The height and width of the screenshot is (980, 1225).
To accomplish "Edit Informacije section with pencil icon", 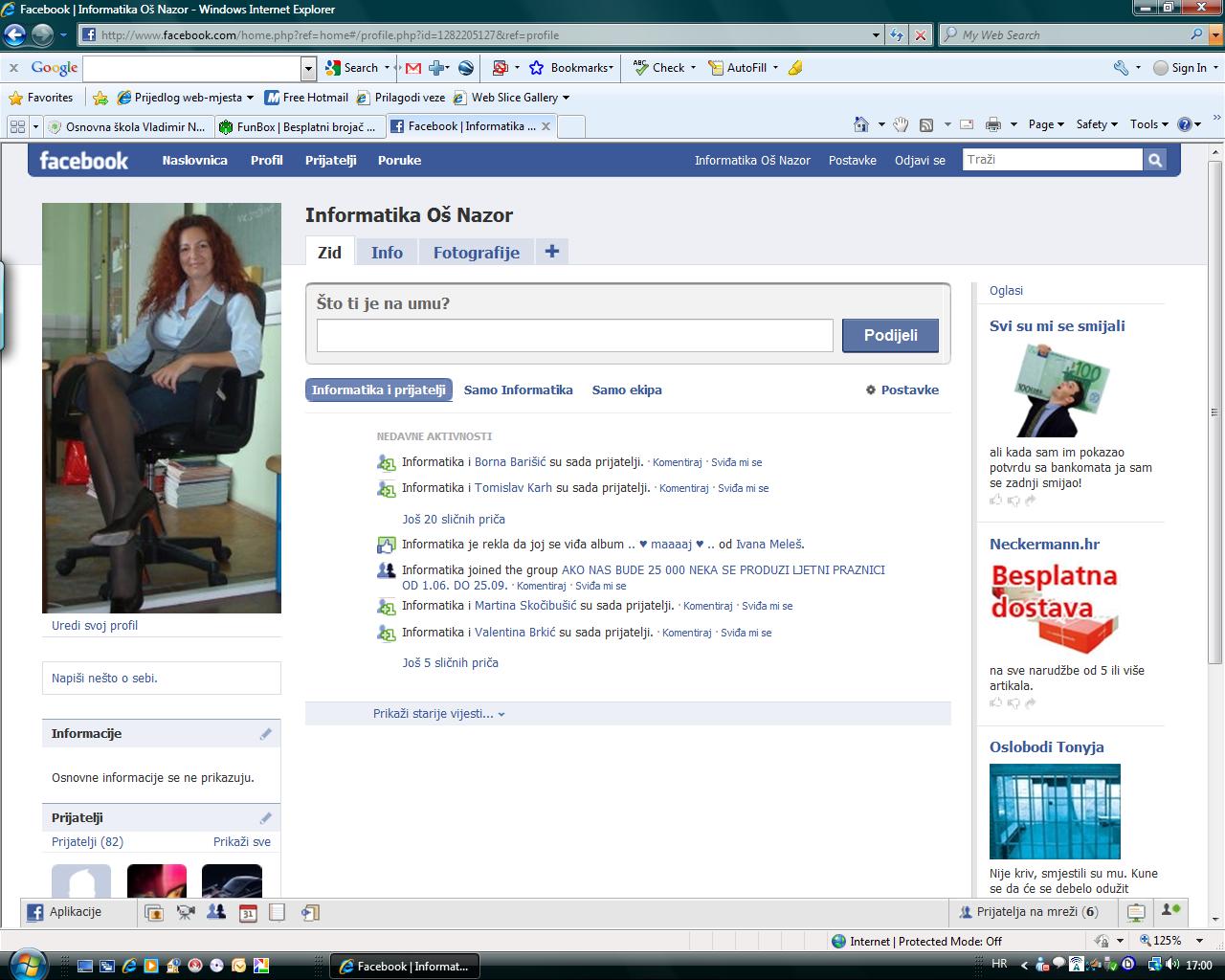I will (266, 734).
